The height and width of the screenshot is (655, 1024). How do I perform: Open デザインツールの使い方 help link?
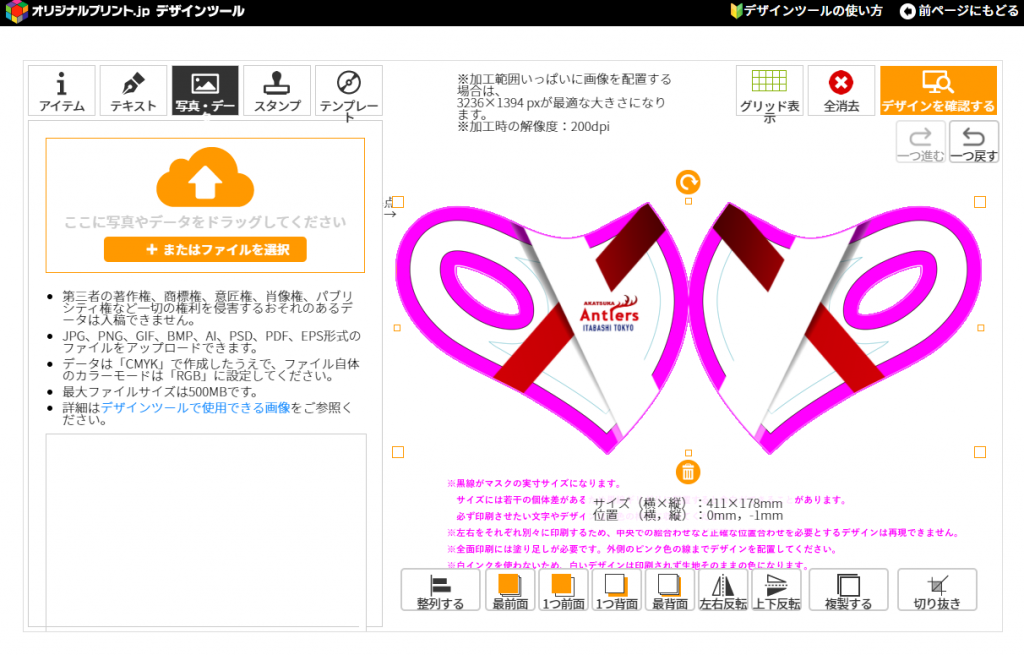[807, 11]
